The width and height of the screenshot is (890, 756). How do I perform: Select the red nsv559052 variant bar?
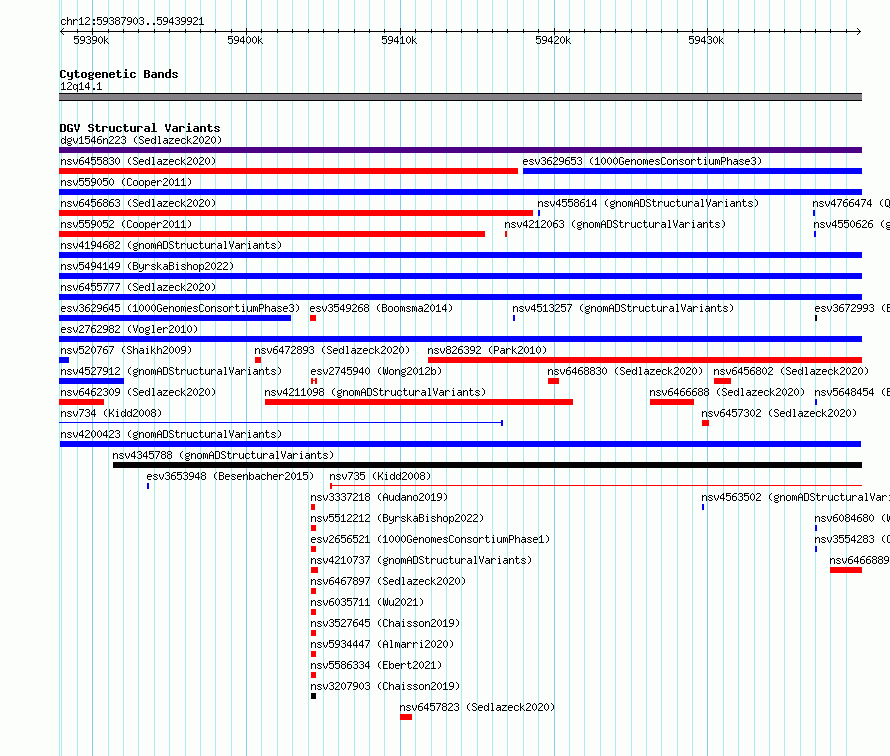click(x=272, y=234)
